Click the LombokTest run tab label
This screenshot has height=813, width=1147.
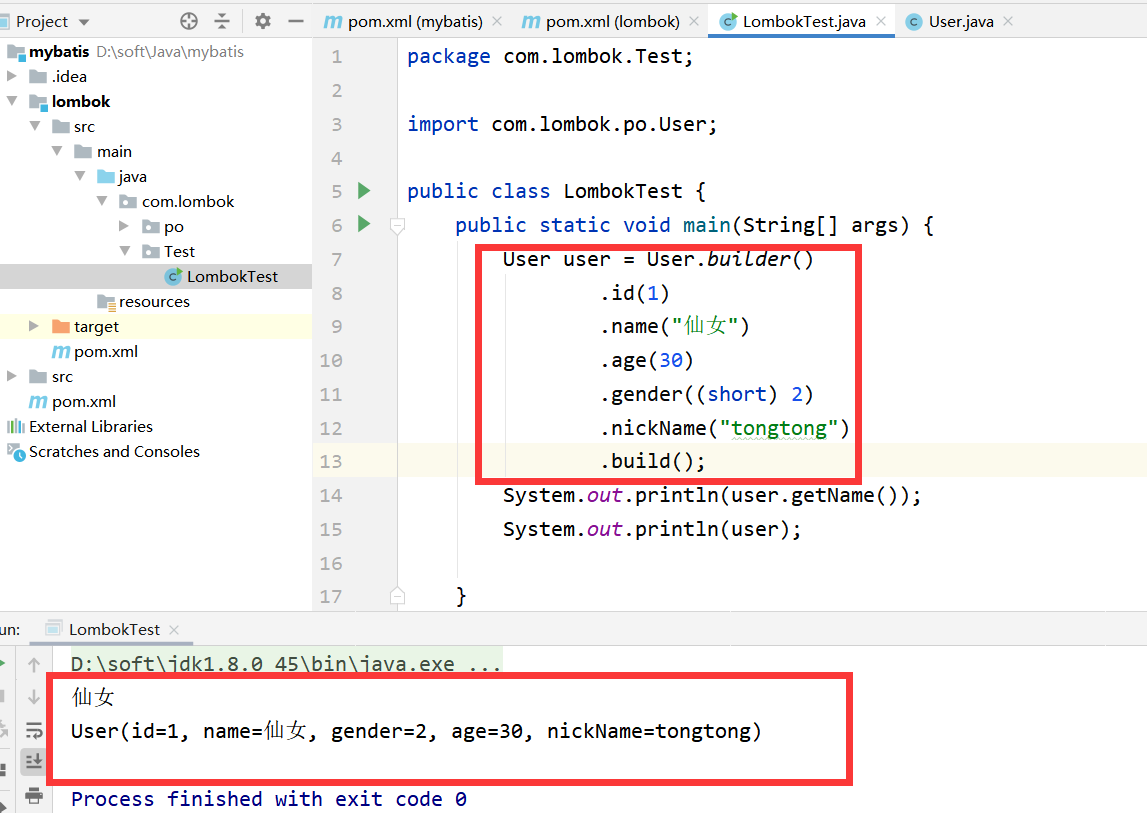click(113, 630)
